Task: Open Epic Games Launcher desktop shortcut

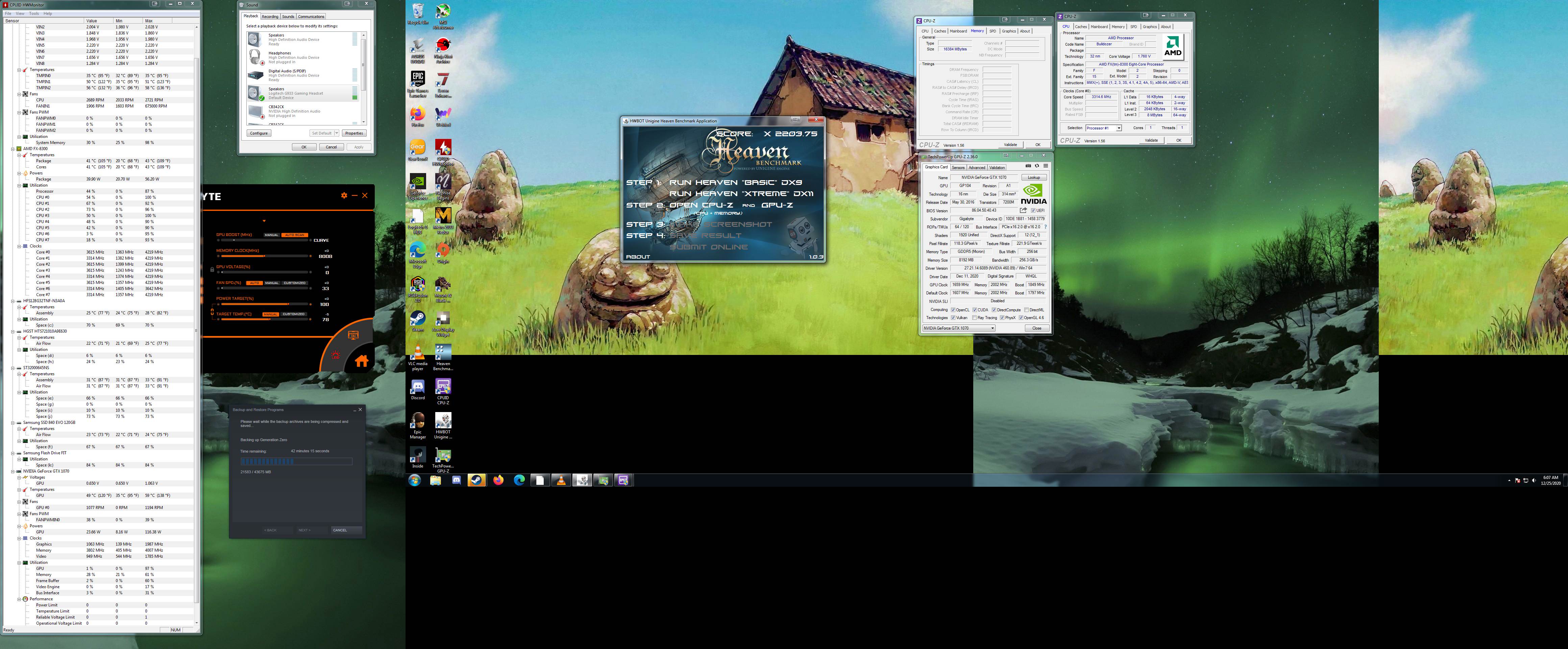Action: point(418,85)
